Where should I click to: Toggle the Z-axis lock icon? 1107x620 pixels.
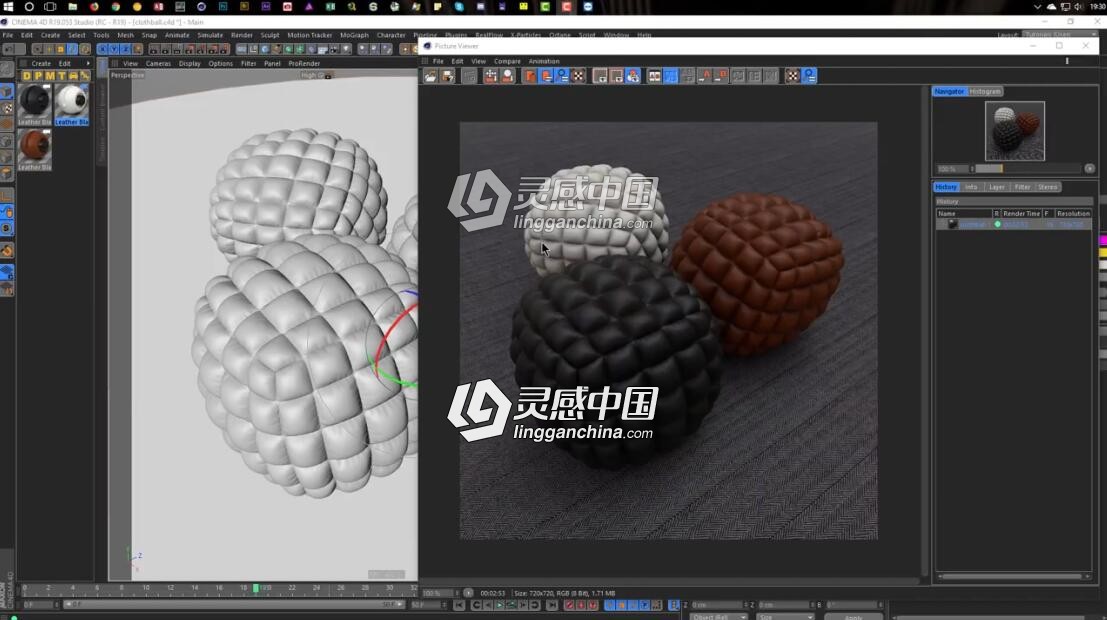125,49
